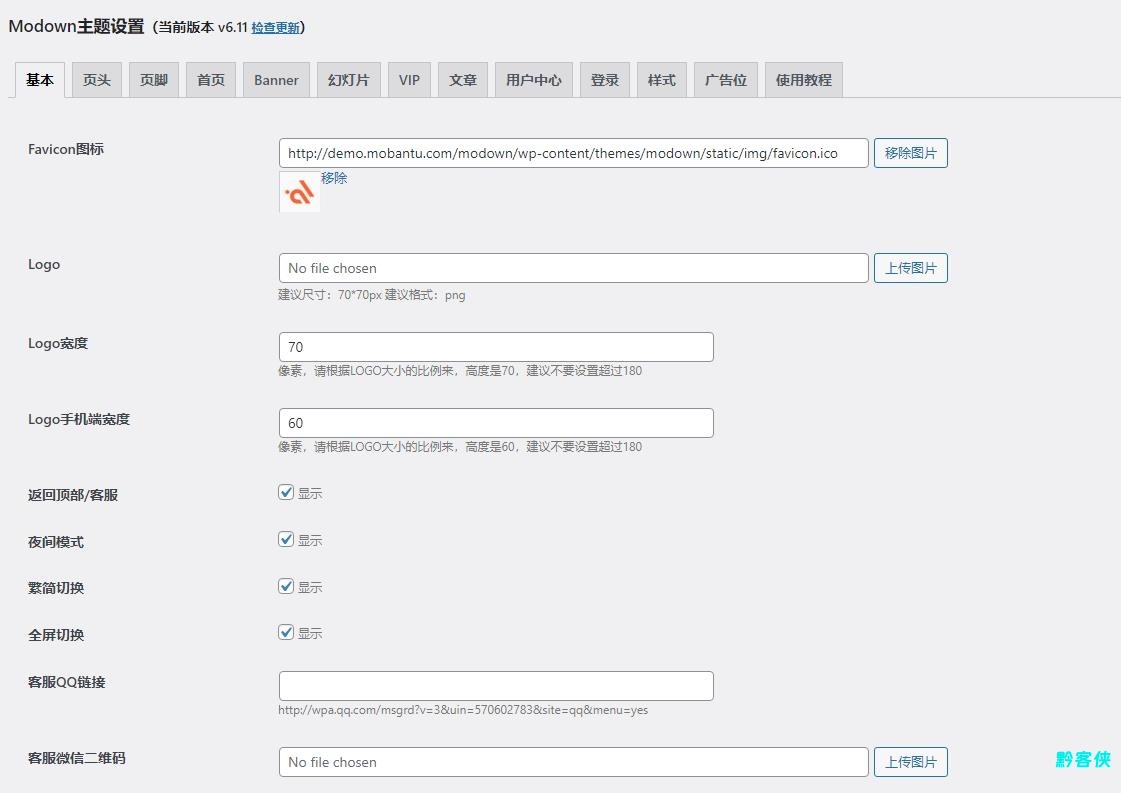Toggle the 夜间模式 display checkbox
Image resolution: width=1121 pixels, height=793 pixels.
[286, 540]
